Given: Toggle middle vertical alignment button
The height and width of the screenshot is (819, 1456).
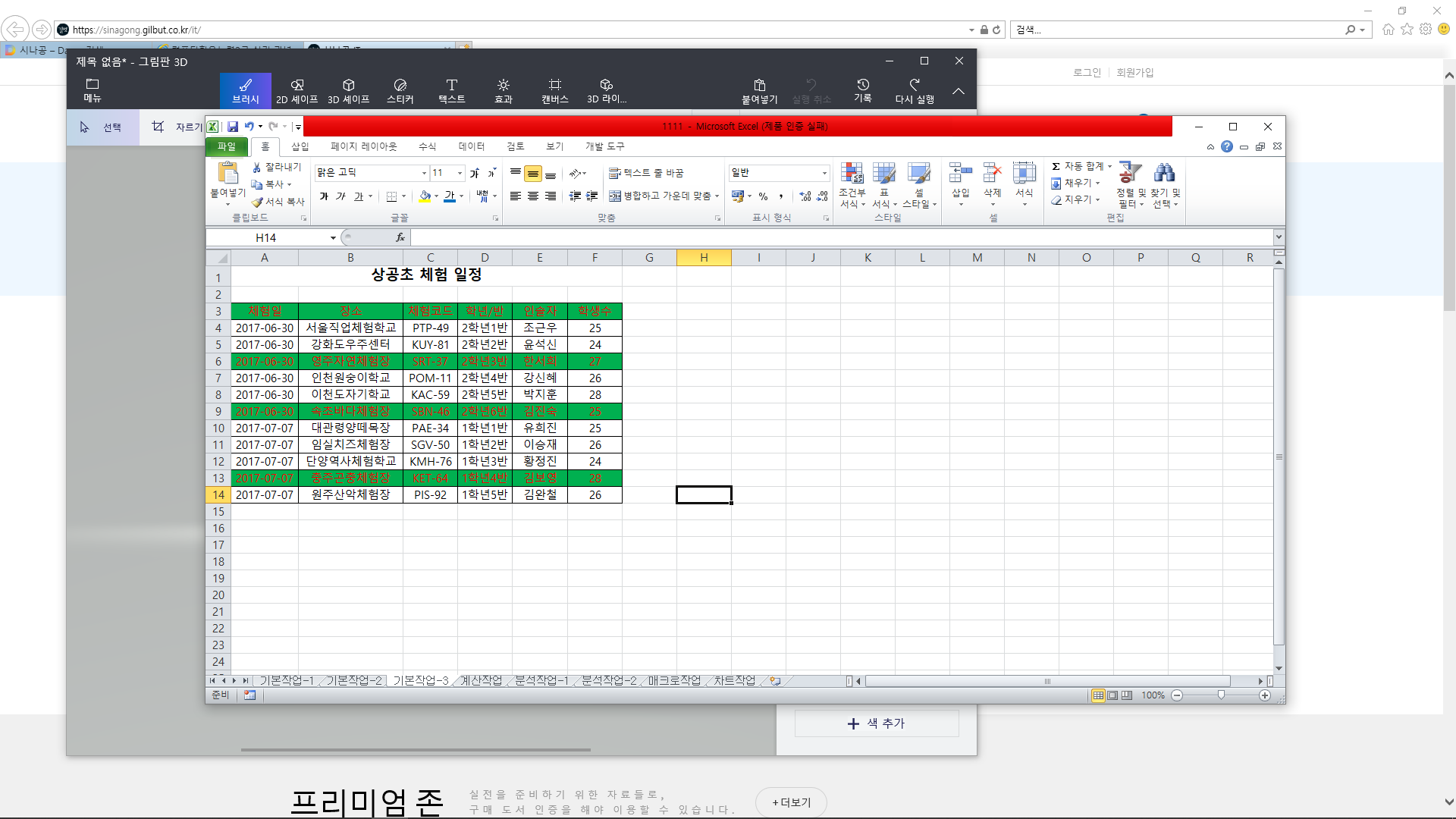Looking at the screenshot, I should click(x=533, y=174).
